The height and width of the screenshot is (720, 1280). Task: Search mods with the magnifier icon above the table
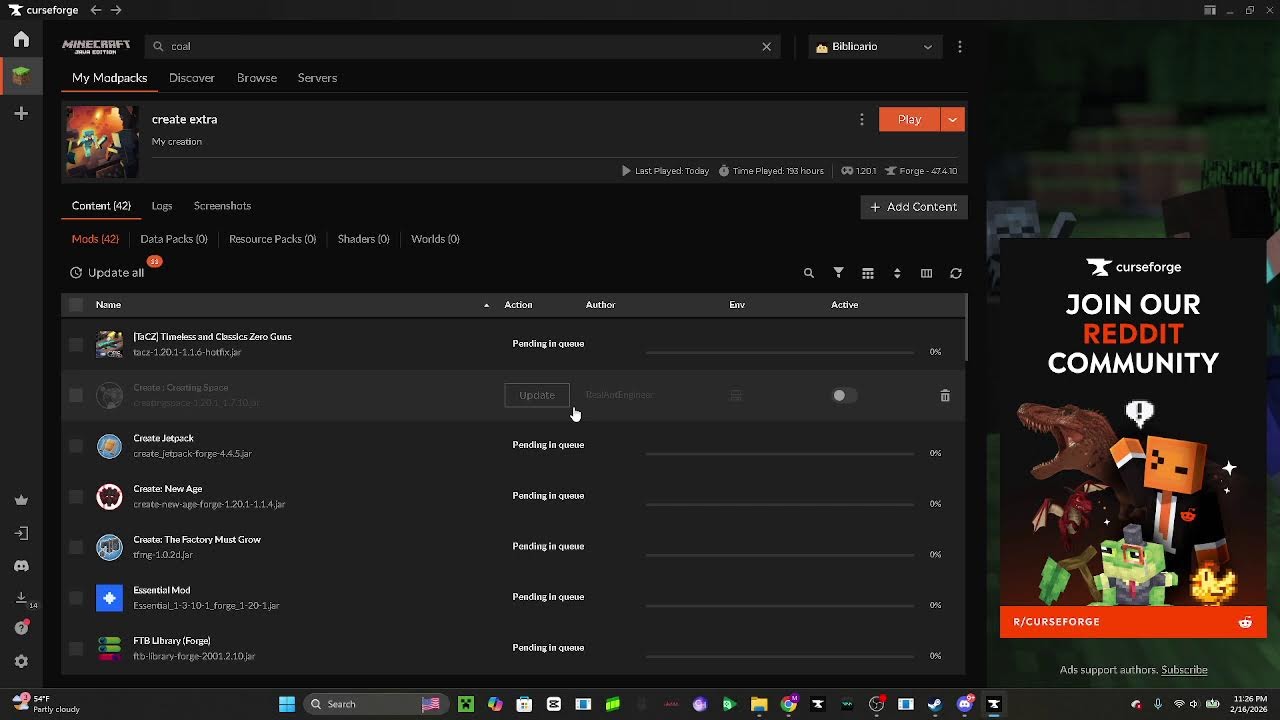(x=809, y=273)
